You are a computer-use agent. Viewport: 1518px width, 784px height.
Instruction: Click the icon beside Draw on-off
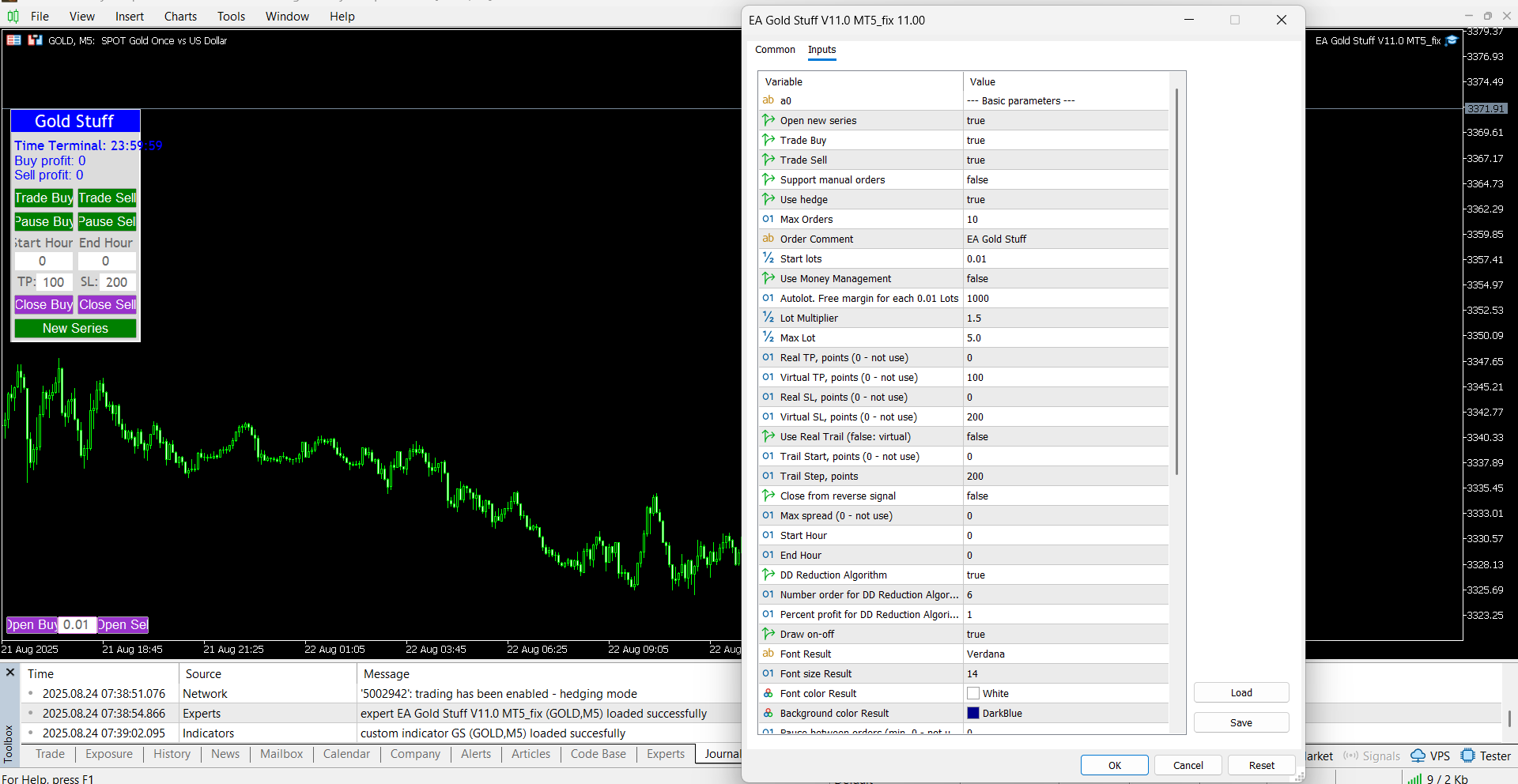coord(768,634)
